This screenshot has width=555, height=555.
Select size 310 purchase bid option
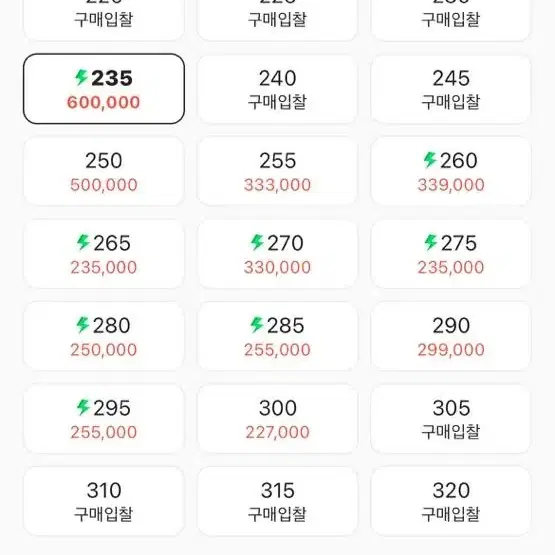[104, 501]
